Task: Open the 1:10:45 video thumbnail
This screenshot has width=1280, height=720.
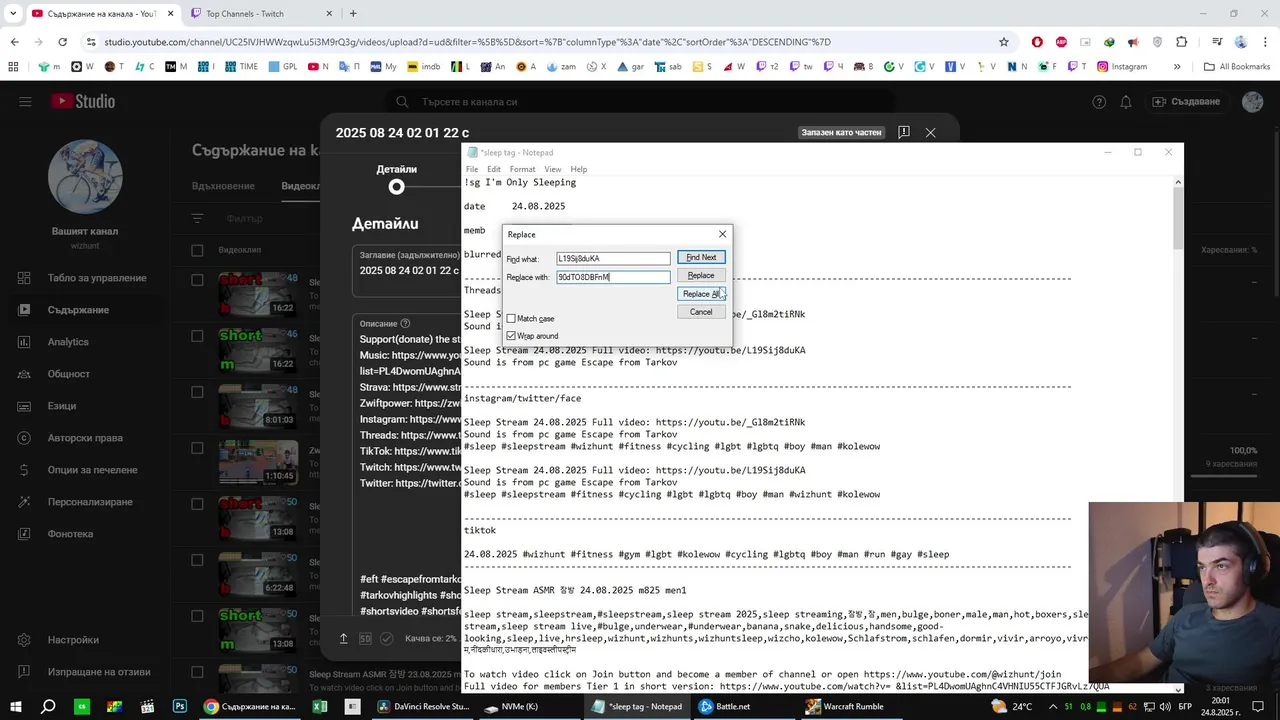Action: click(258, 462)
